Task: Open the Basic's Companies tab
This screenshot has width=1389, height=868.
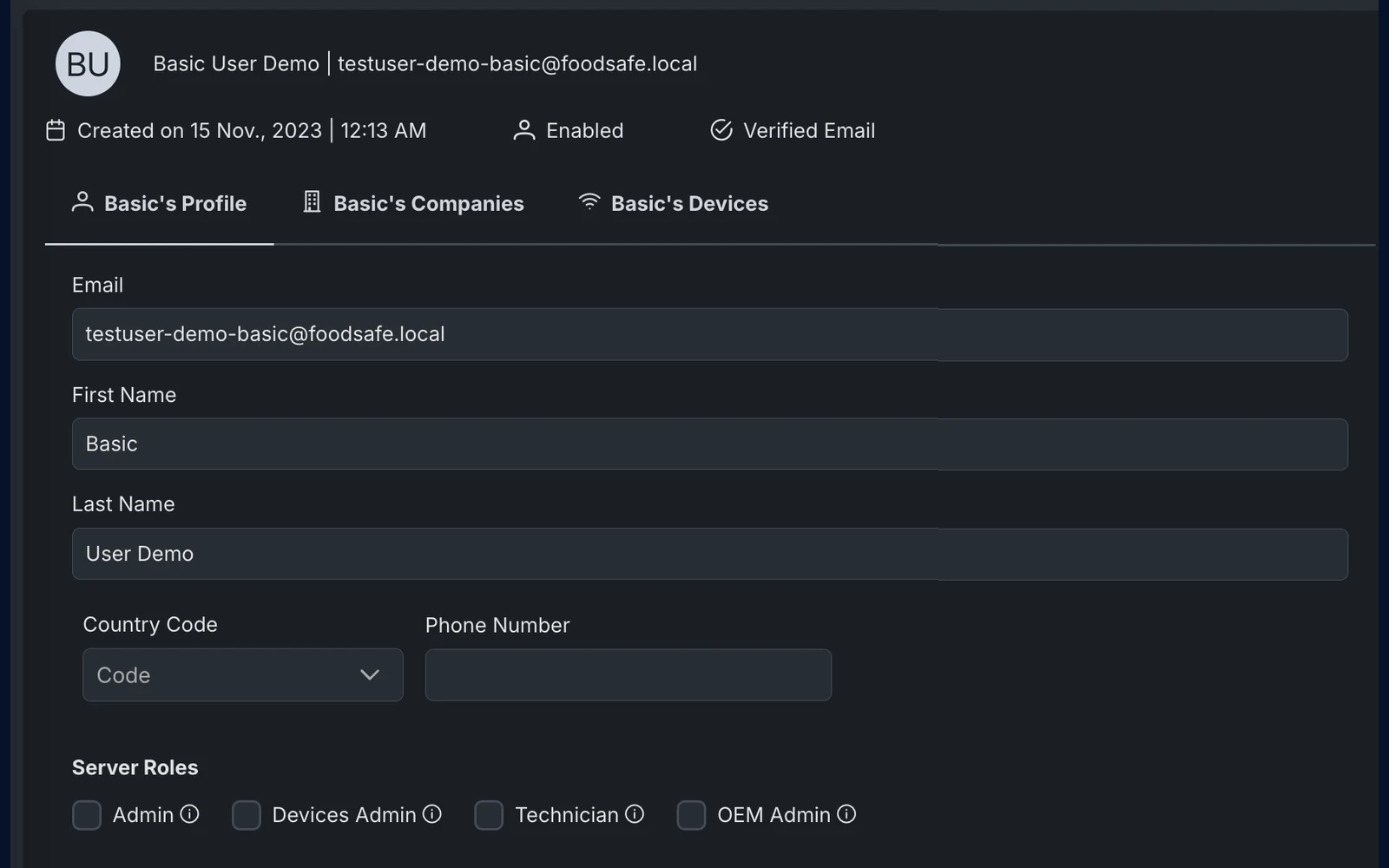Action: (413, 203)
